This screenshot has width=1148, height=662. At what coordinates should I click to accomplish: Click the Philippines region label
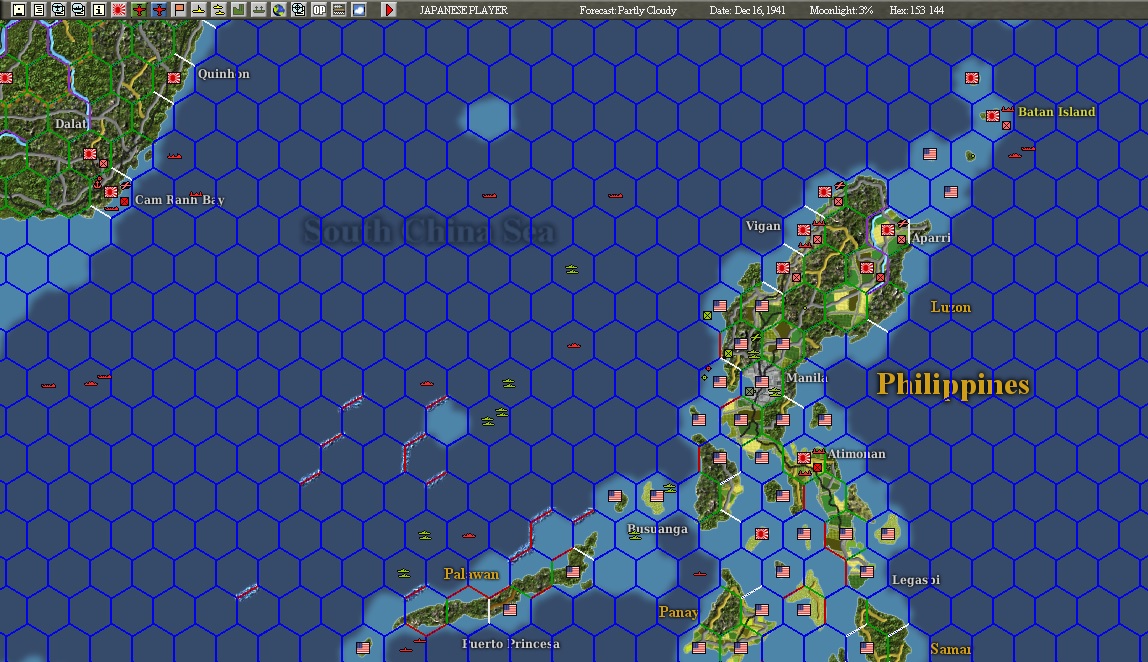(953, 384)
